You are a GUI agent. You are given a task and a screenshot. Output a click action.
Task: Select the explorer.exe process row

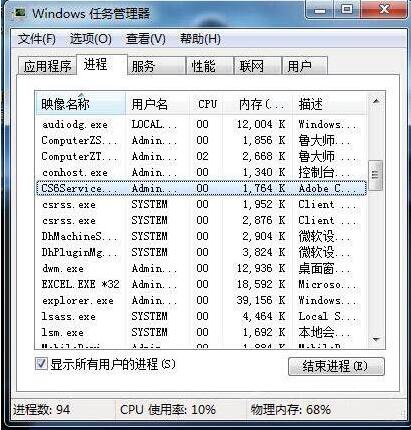[201, 300]
